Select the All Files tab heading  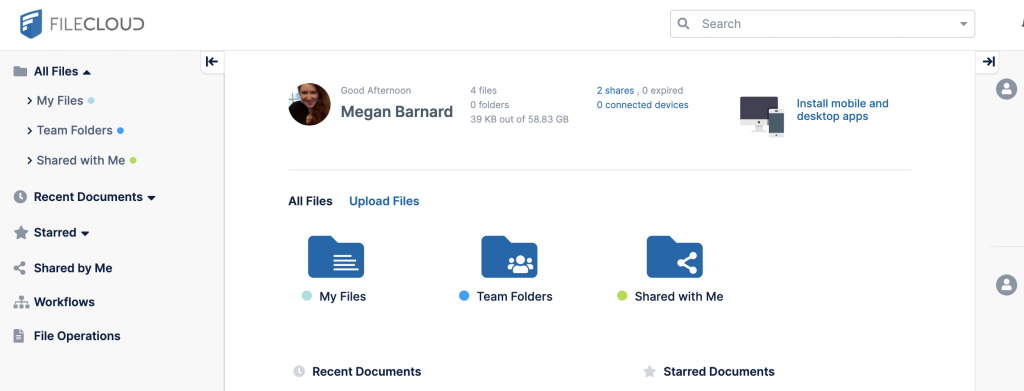(310, 201)
